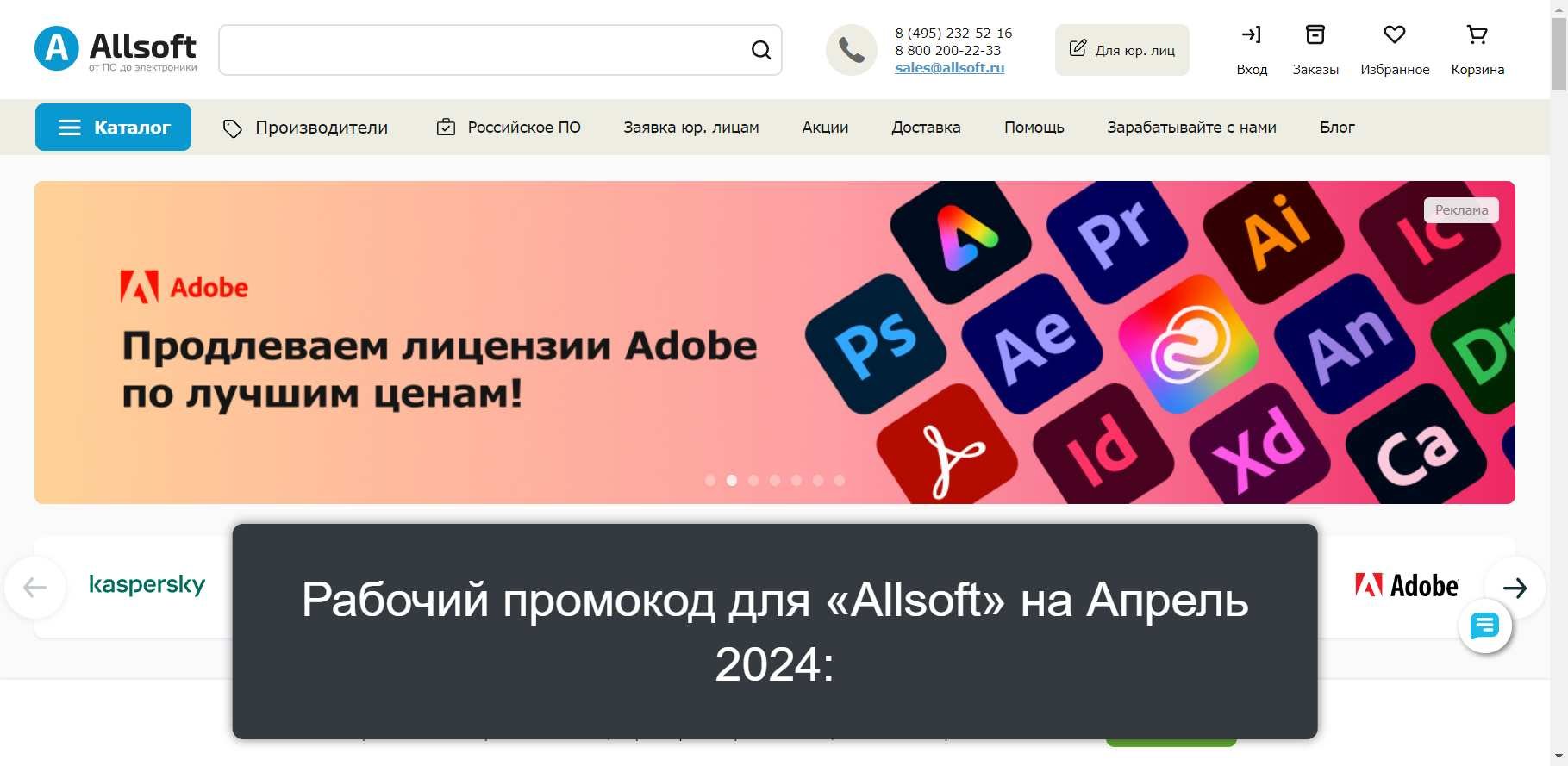The height and width of the screenshot is (766, 1568).
Task: Click the right arrow of brand carousel
Action: (1515, 588)
